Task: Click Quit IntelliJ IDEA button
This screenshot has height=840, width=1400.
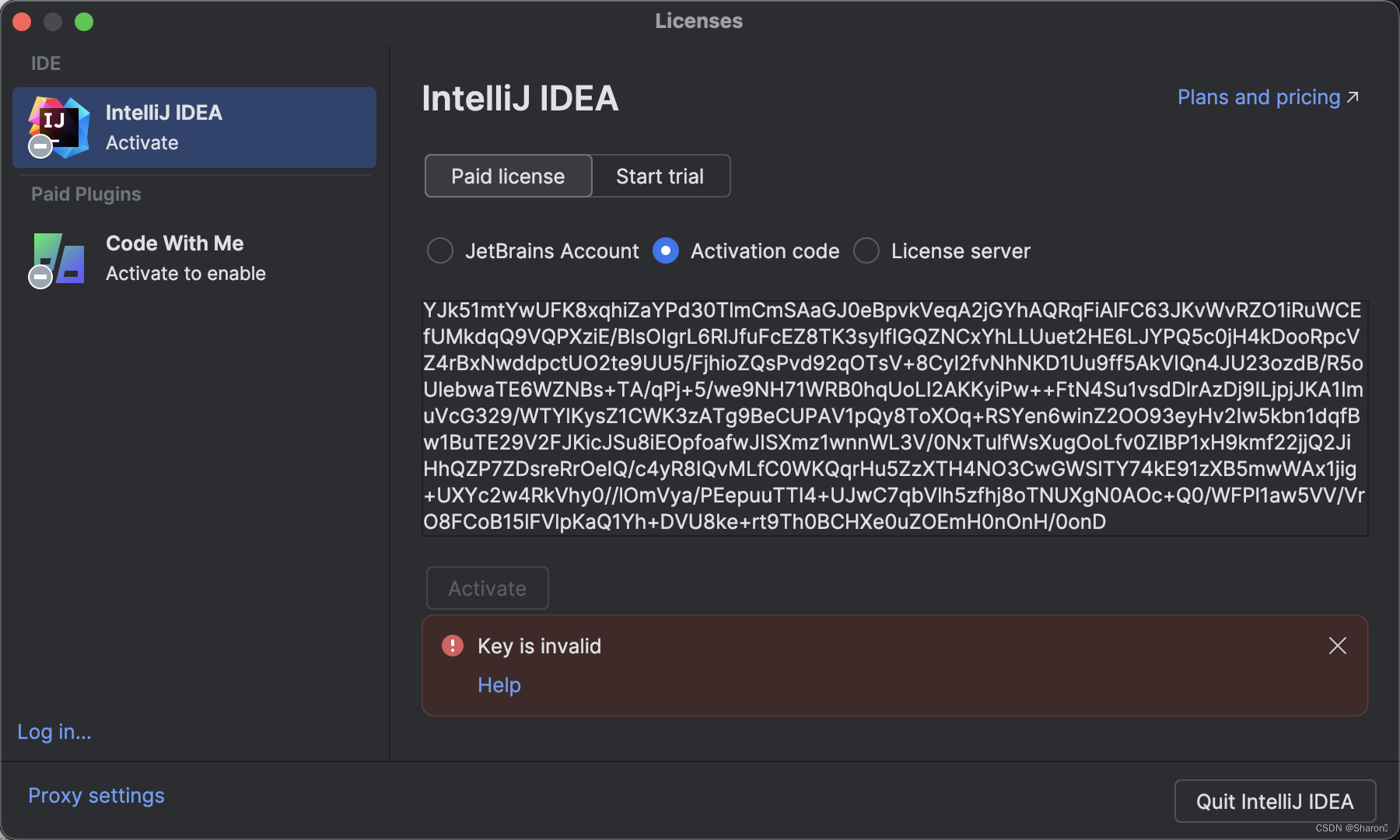Action: click(x=1275, y=801)
